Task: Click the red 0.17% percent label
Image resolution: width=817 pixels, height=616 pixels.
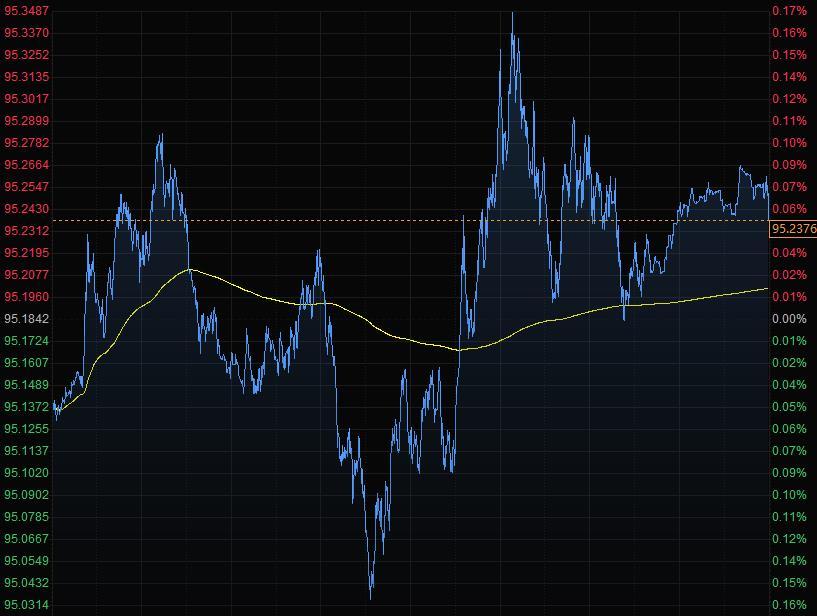Action: (788, 11)
